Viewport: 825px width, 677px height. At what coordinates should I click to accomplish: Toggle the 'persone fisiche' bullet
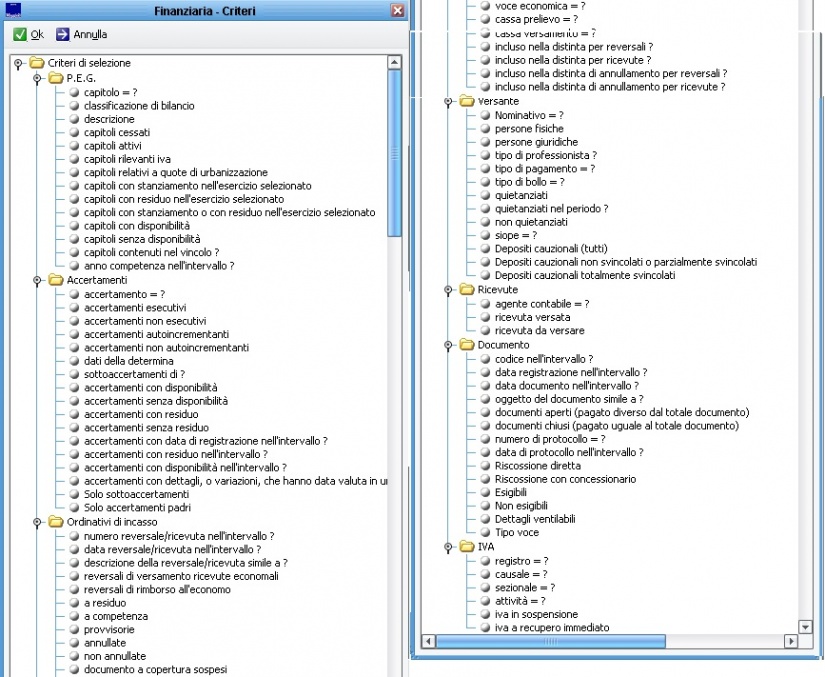(x=485, y=129)
